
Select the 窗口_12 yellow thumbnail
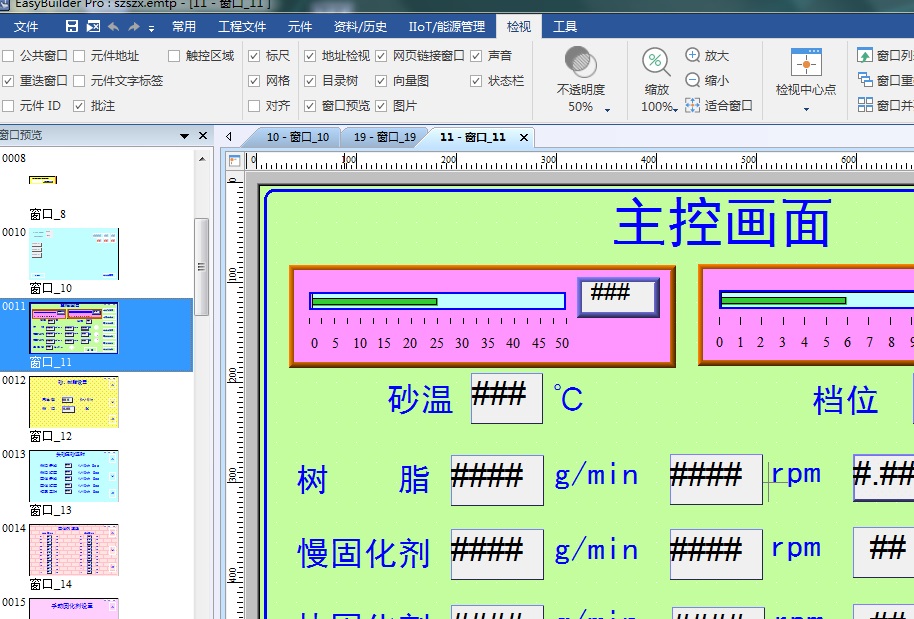point(73,401)
